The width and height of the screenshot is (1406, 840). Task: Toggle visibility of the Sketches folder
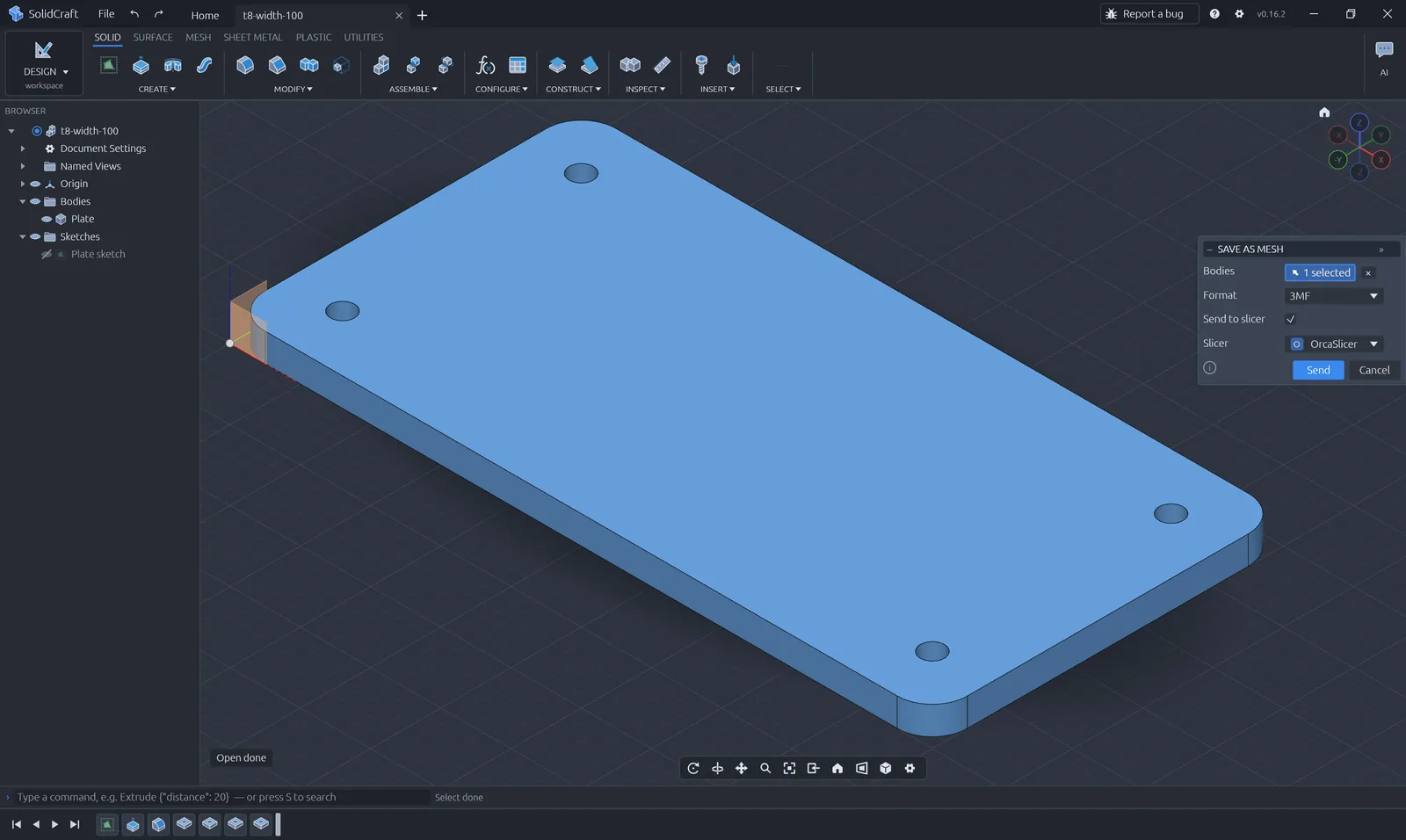35,236
